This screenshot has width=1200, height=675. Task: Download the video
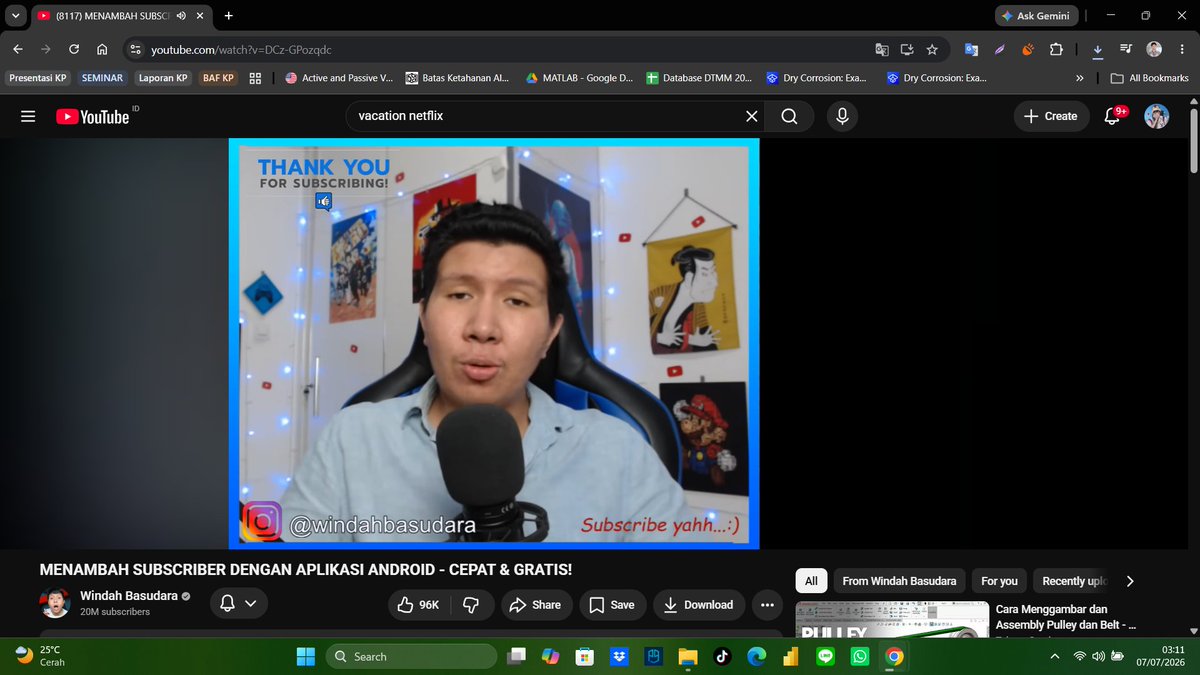699,605
